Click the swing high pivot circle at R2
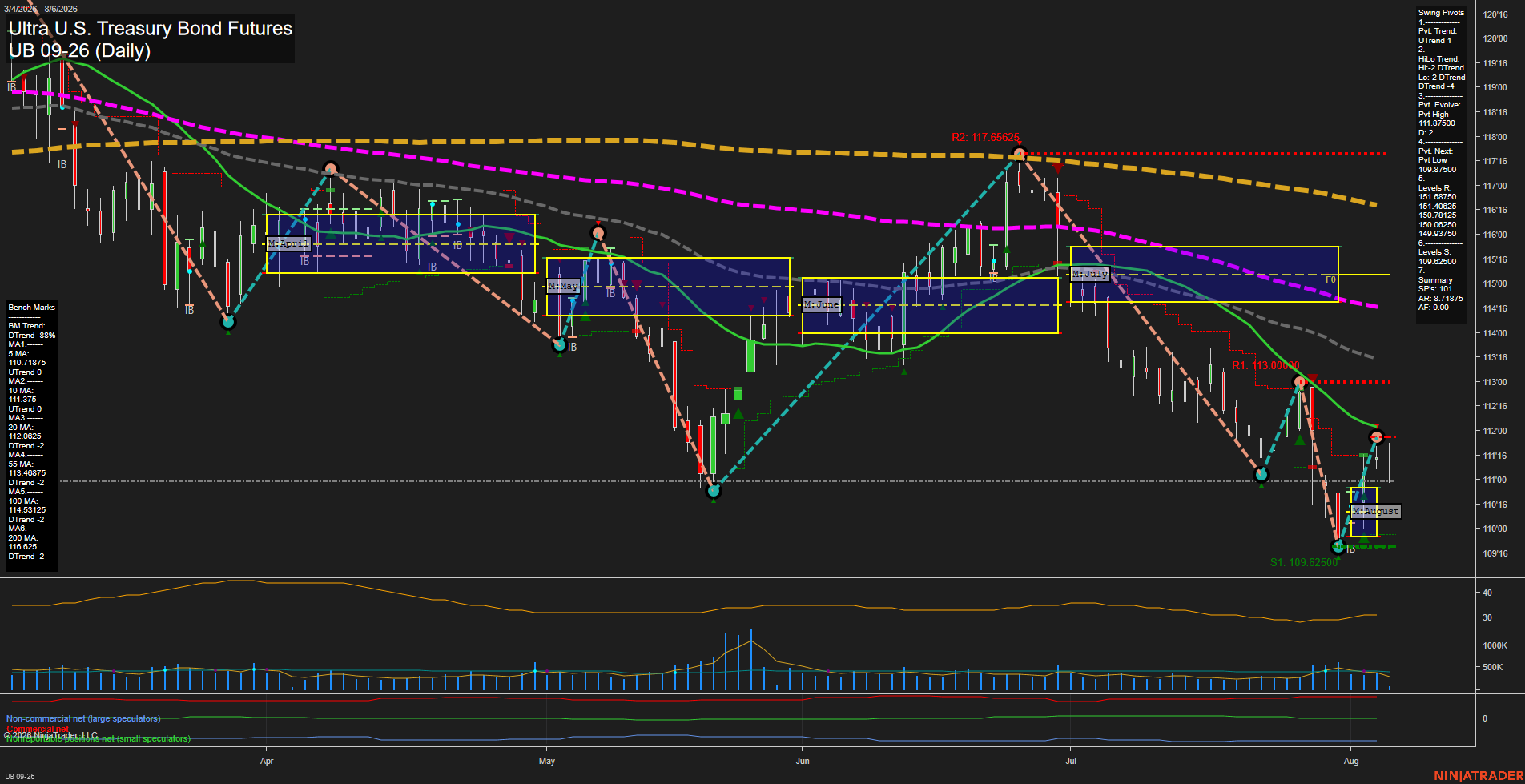The height and width of the screenshot is (784, 1525). (x=1019, y=154)
